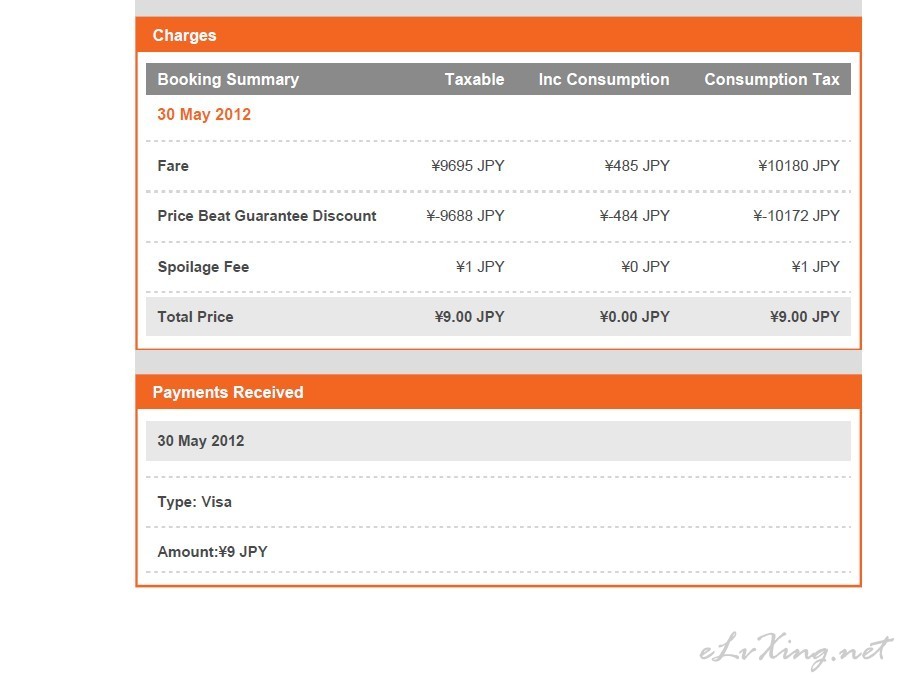
Task: Click the Total Price row label
Action: pos(195,317)
